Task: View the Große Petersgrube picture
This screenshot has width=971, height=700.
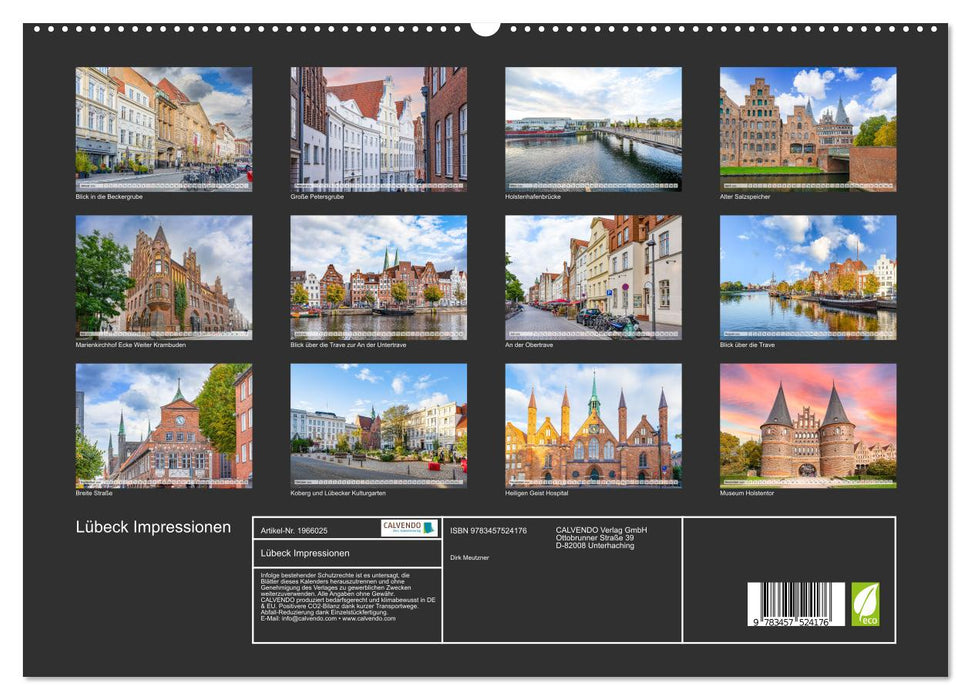Action: [x=378, y=129]
